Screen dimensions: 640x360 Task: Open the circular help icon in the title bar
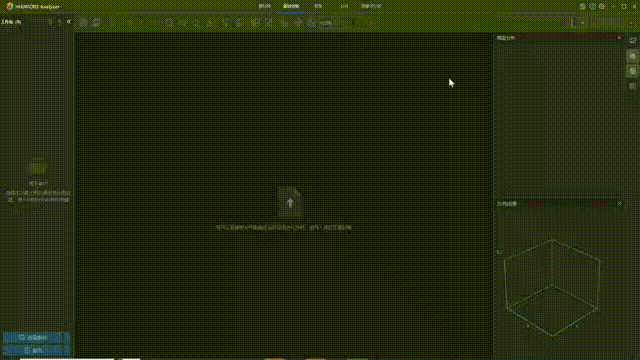(592, 7)
